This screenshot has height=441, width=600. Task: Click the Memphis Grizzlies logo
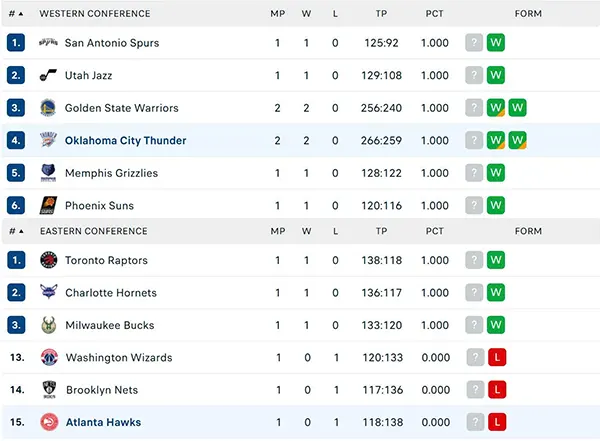pos(48,173)
